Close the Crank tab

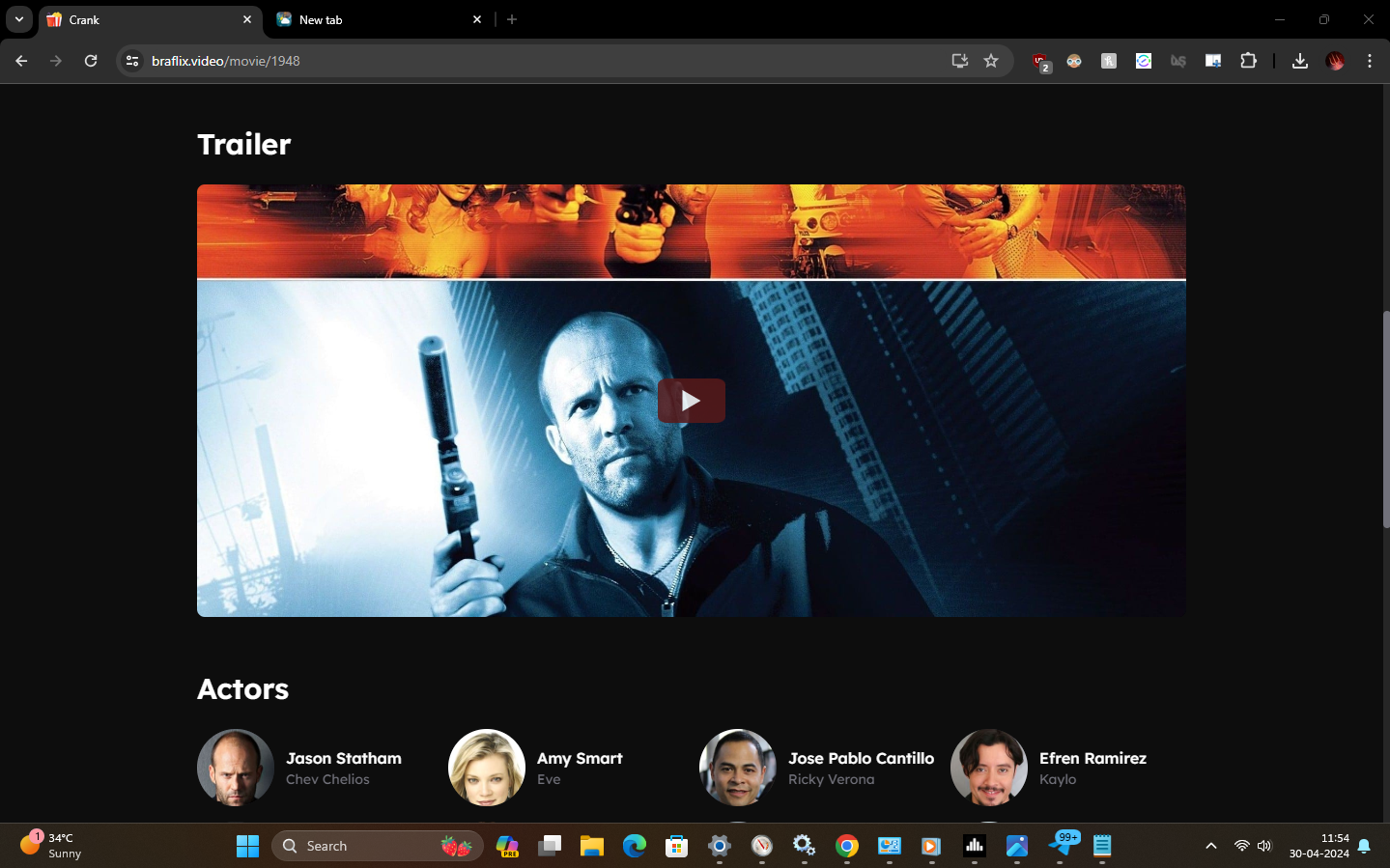click(247, 19)
